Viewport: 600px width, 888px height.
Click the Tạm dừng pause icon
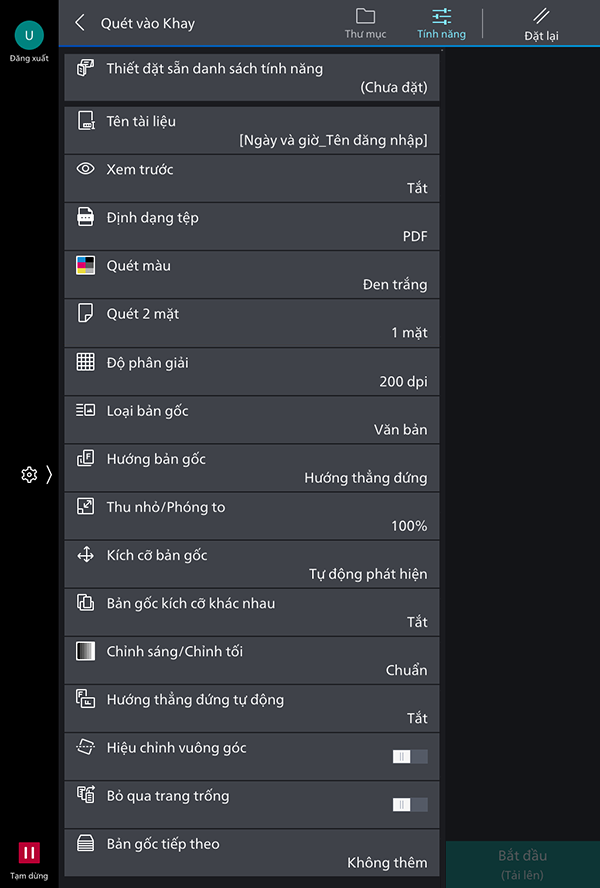click(x=29, y=852)
